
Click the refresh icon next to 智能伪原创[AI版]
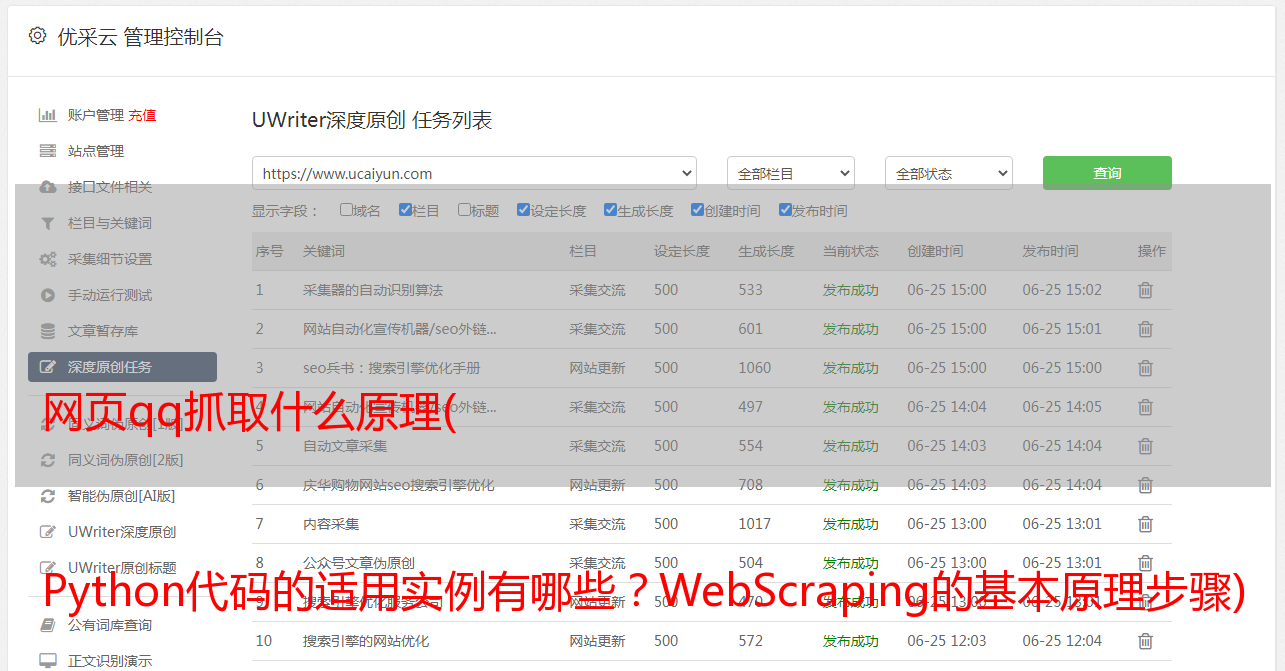point(47,496)
